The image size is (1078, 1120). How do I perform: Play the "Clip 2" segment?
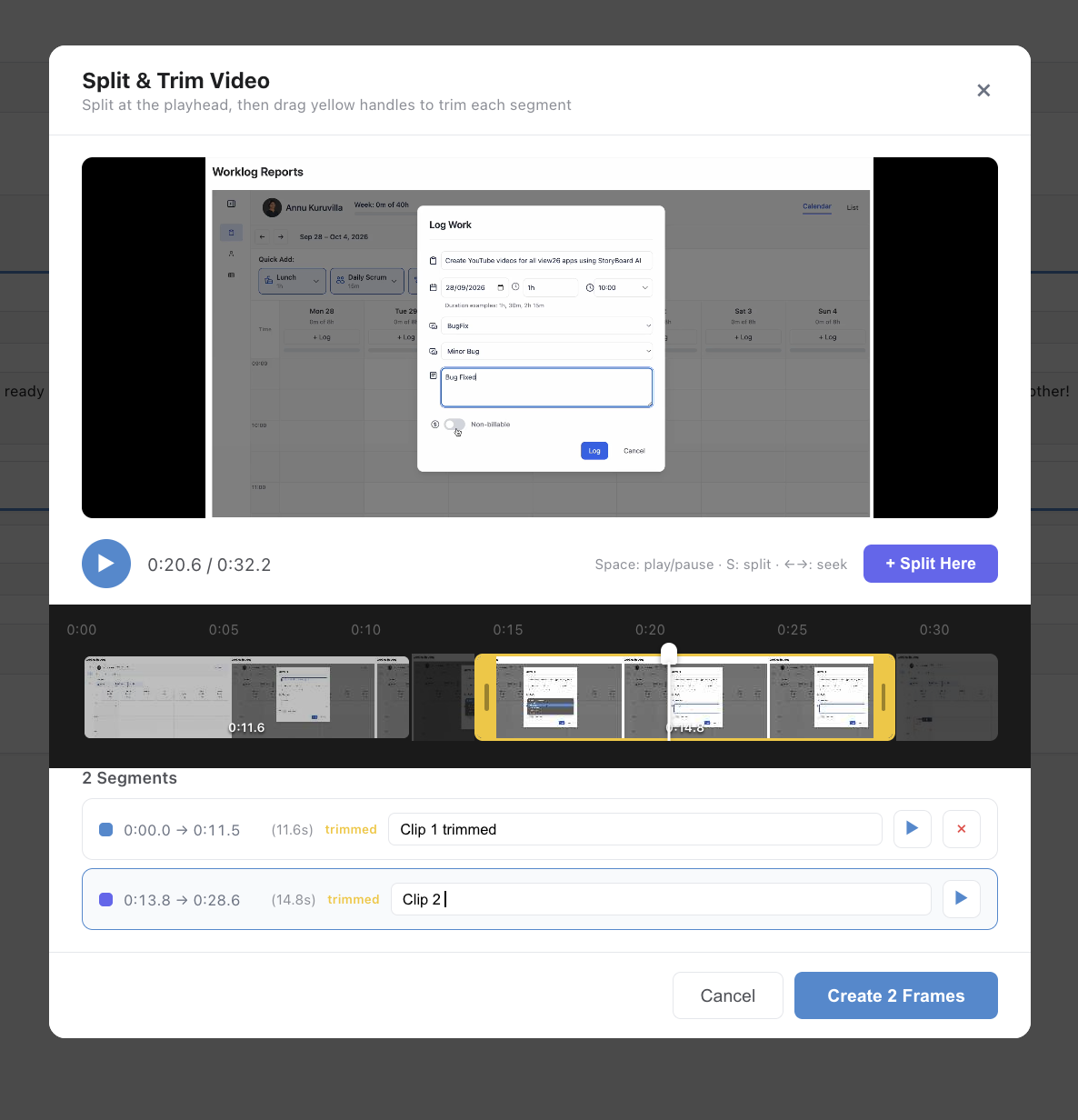point(962,899)
